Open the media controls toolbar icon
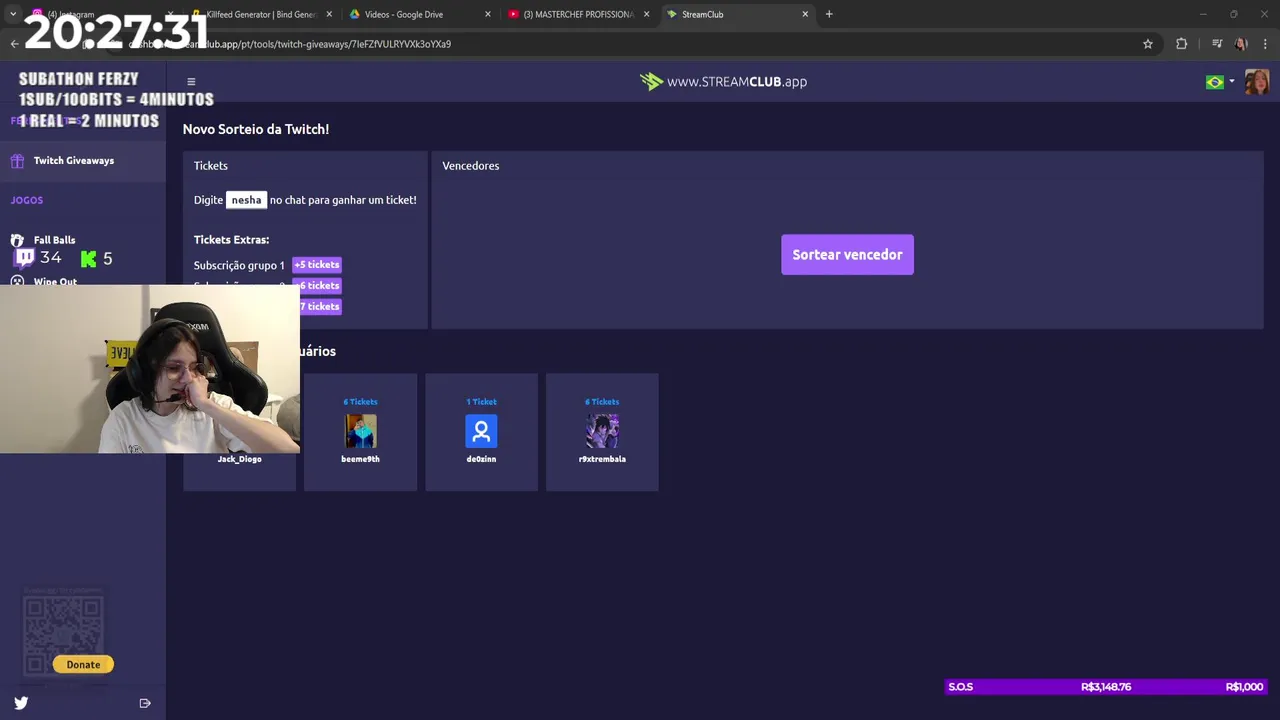Image resolution: width=1280 pixels, height=720 pixels. click(x=1217, y=44)
